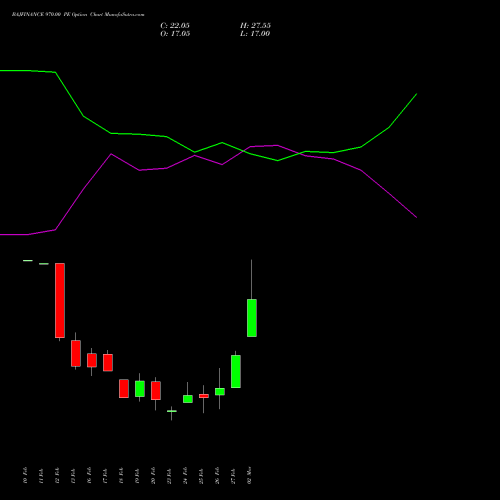Image resolution: width=500 pixels, height=500 pixels.
Task: Select the green candle for 27 Feb
Action: (x=236, y=371)
